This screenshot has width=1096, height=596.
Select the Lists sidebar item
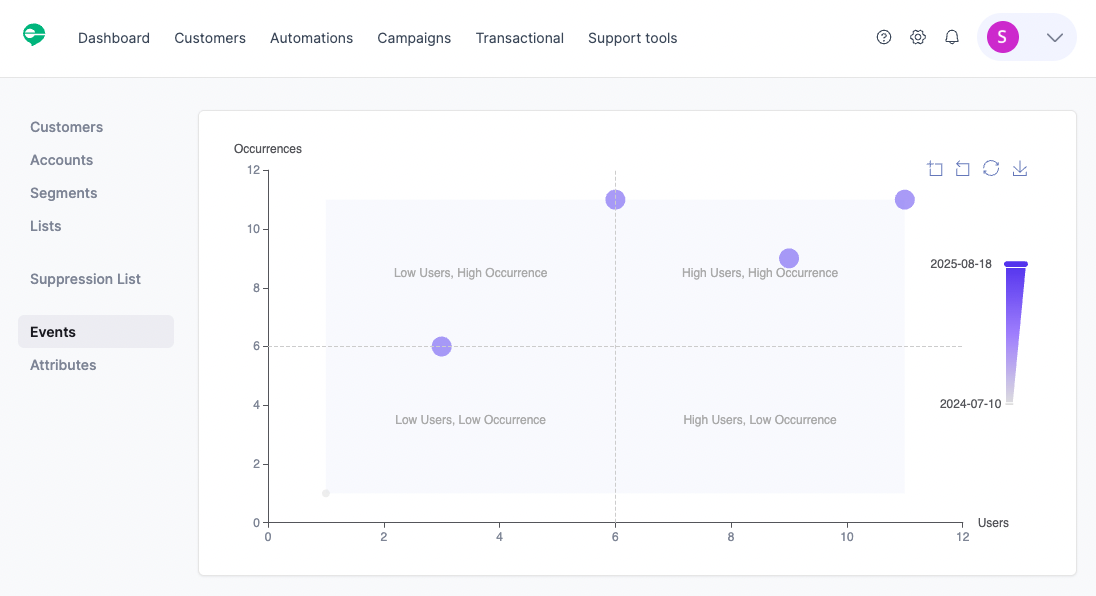tap(45, 225)
